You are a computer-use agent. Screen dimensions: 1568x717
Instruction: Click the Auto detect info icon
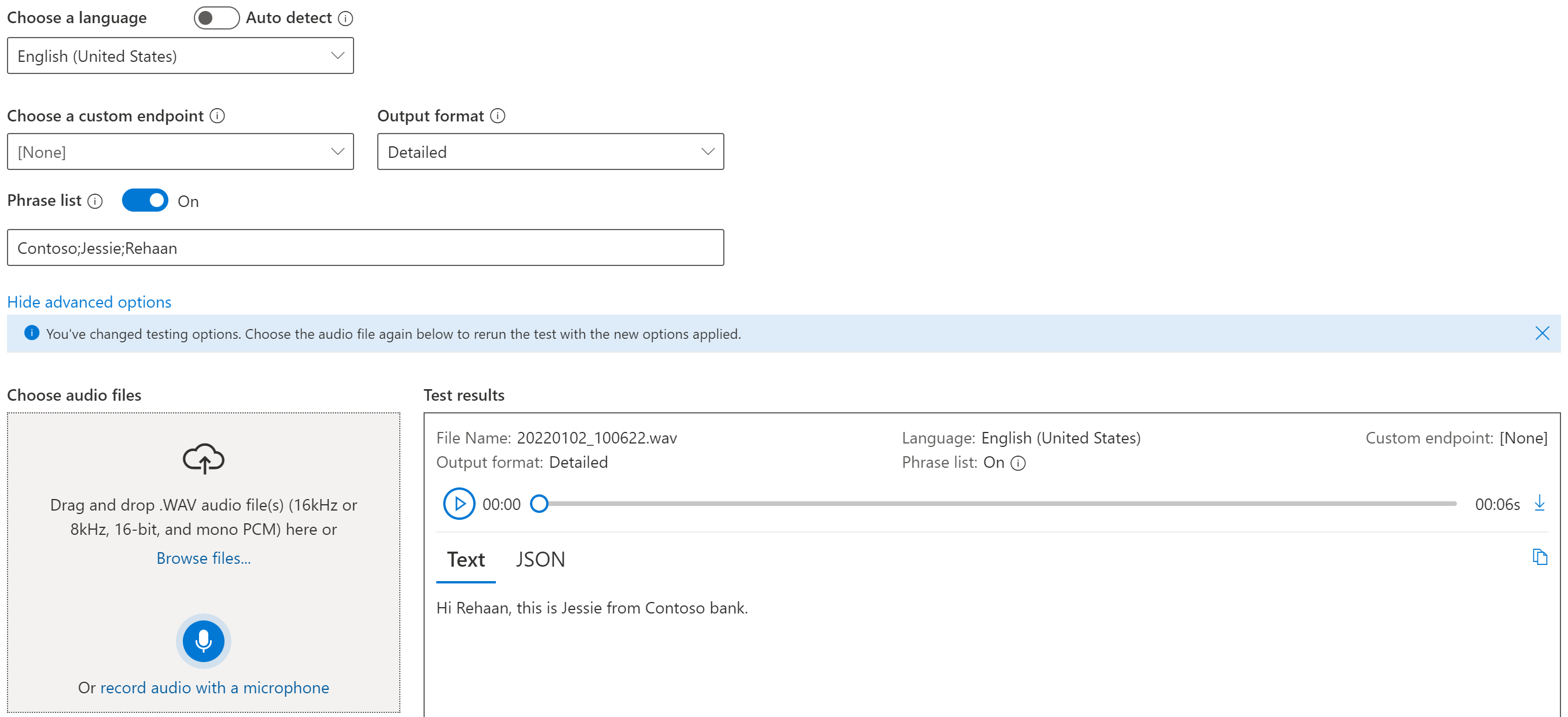pos(345,19)
